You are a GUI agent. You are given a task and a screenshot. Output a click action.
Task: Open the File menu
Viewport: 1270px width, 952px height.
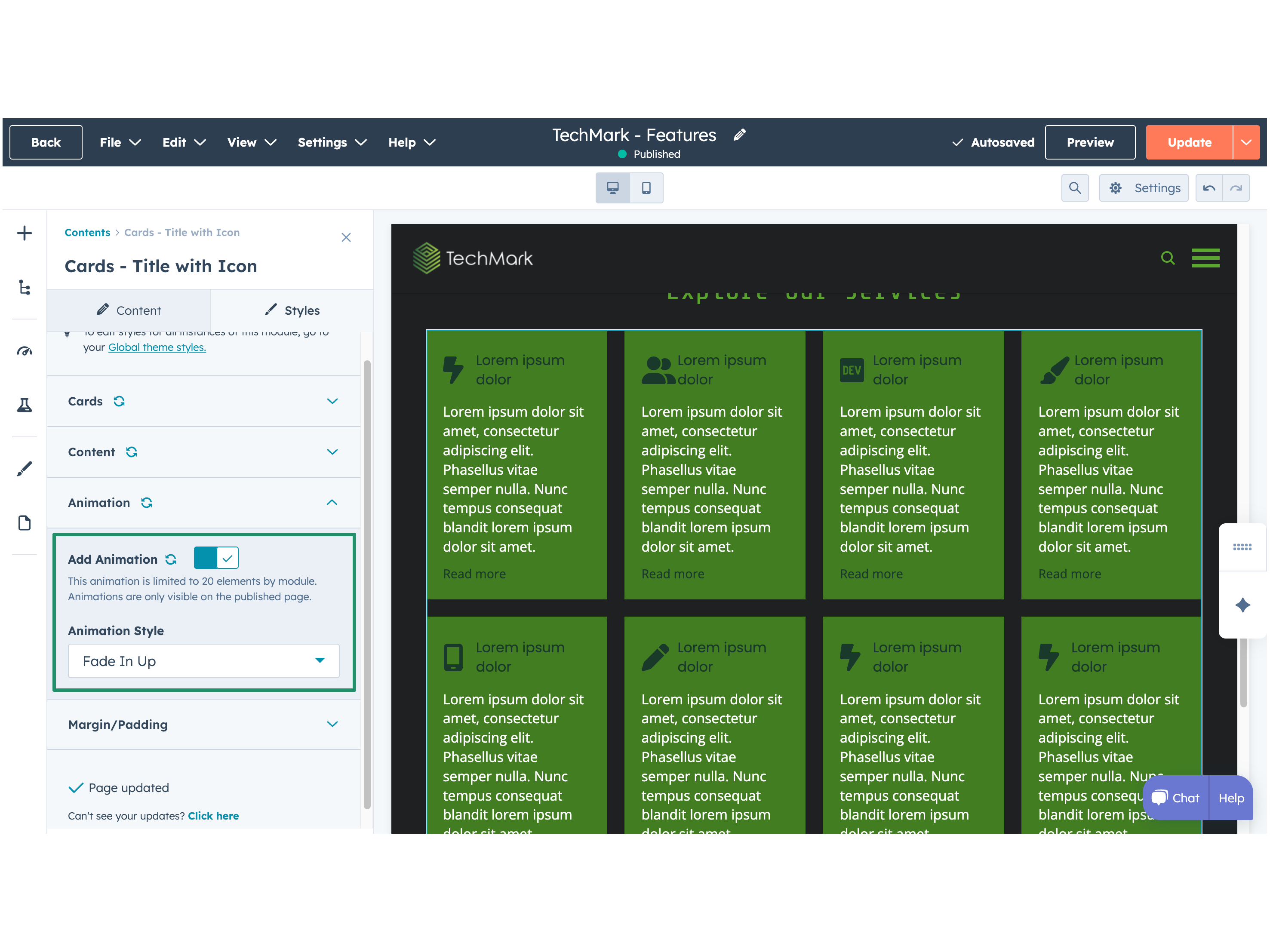(120, 142)
